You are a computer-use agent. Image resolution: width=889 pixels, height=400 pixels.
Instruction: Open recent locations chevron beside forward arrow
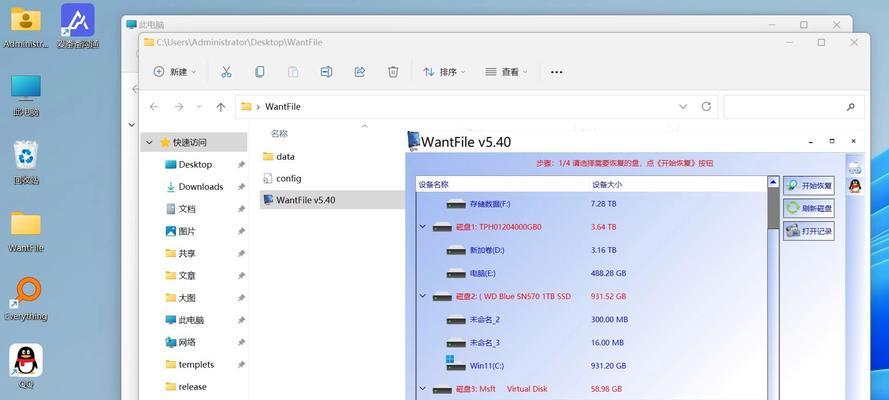click(x=199, y=107)
